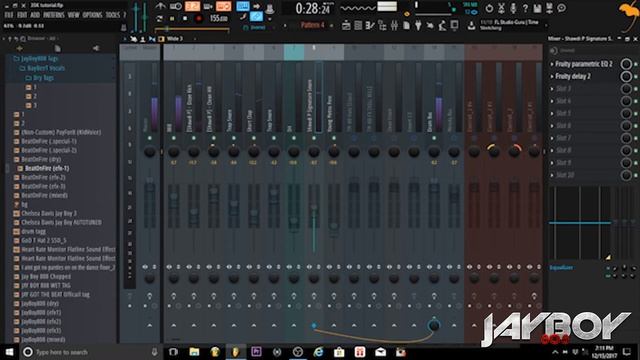Select 'Chelsea Davis Jay Boy 3' sample

click(49, 213)
